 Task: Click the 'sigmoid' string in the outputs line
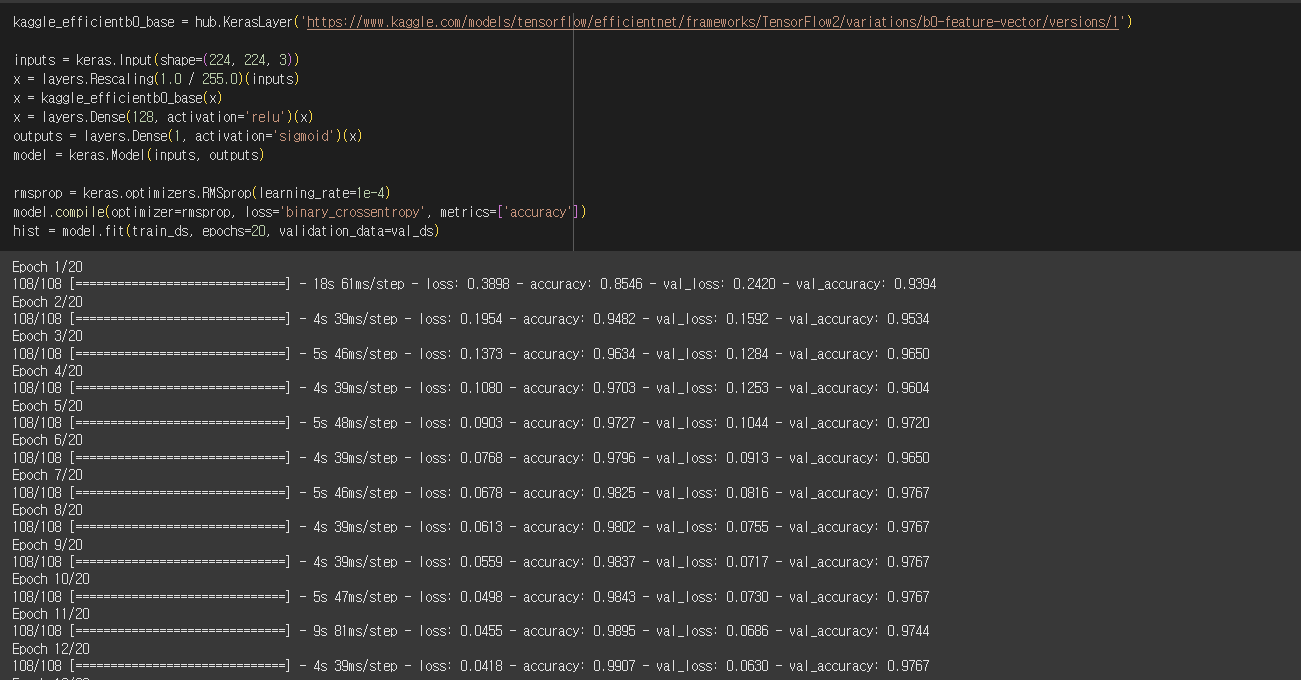(x=305, y=136)
